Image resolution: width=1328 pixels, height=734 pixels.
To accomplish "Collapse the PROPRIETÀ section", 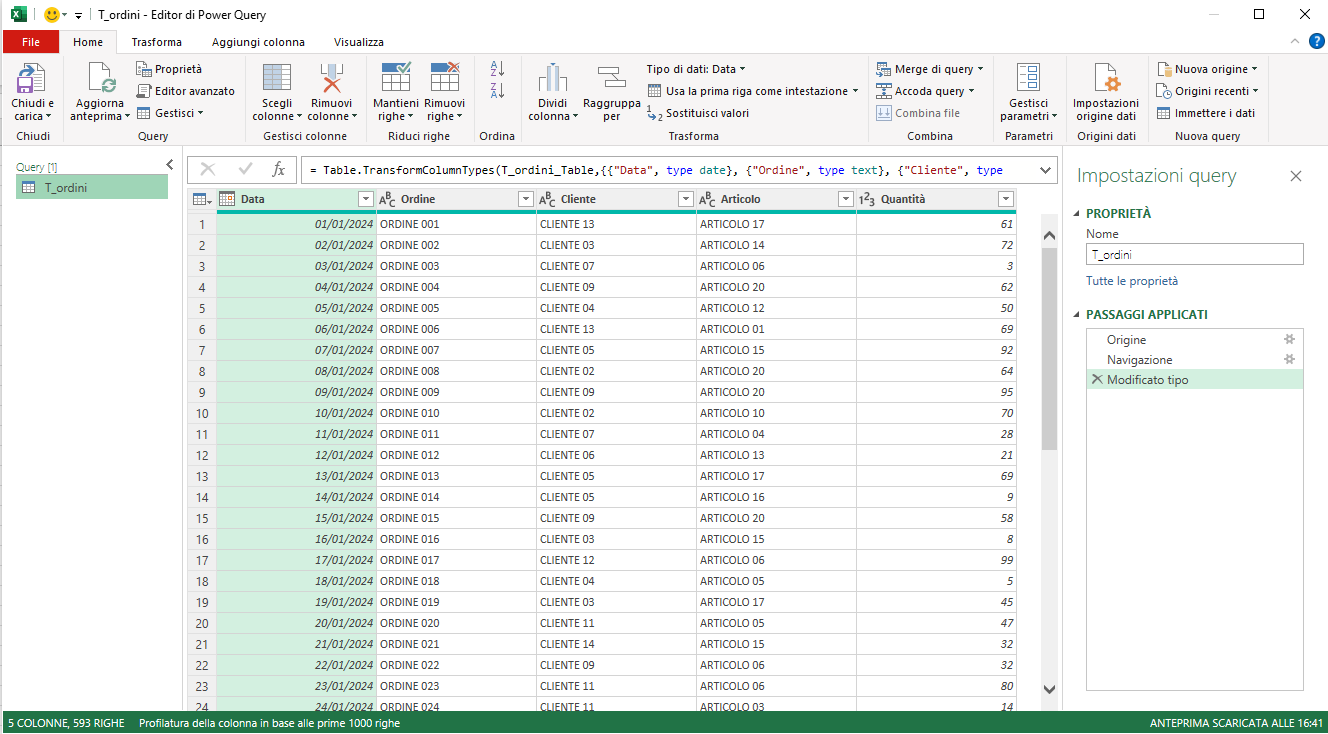I will click(1078, 213).
